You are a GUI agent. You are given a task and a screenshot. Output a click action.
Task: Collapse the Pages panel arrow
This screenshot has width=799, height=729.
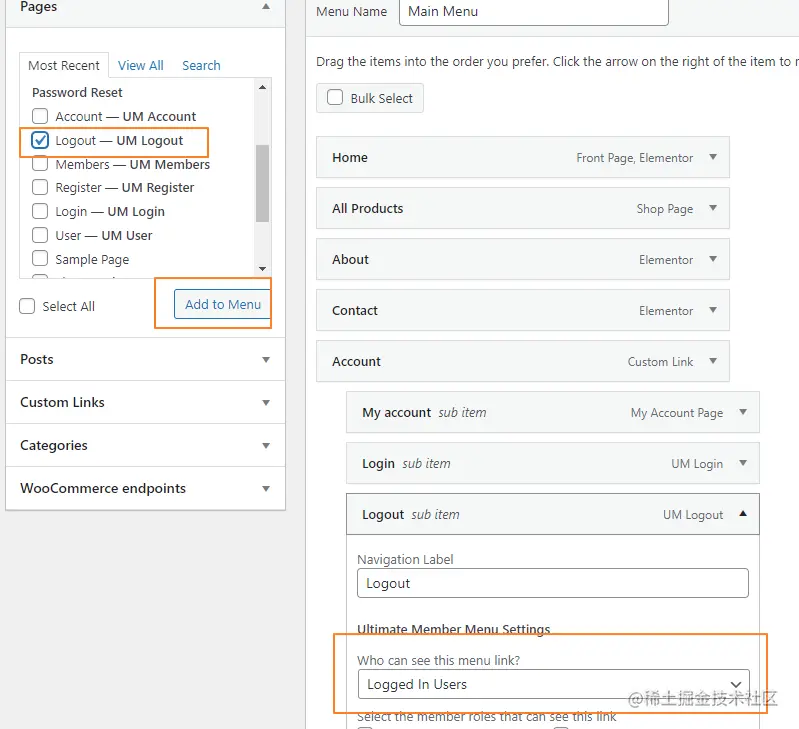266,7
